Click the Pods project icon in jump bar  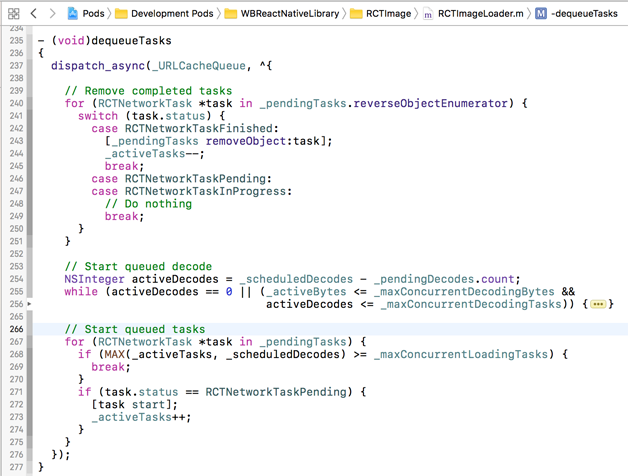click(73, 14)
